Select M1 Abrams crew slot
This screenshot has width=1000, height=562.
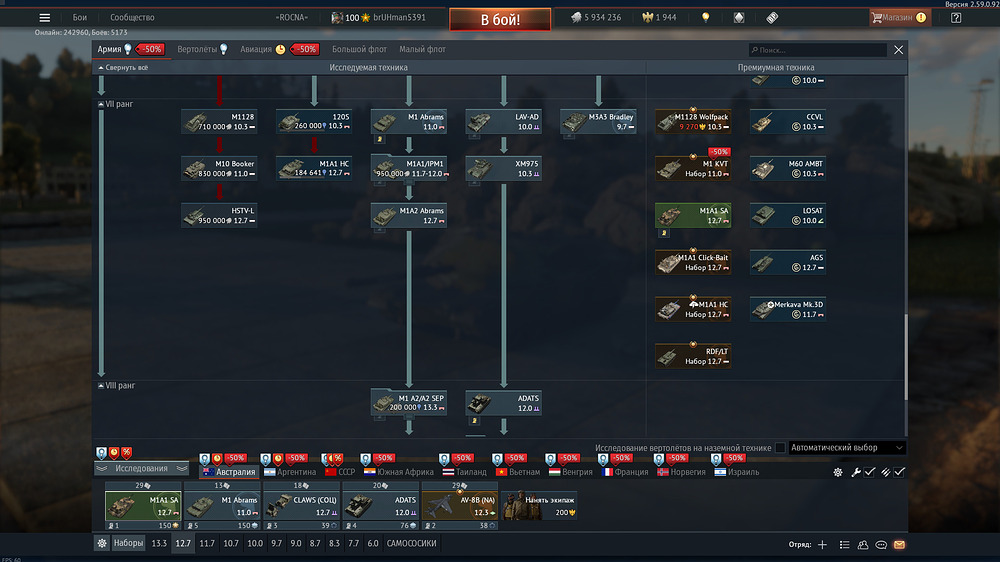click(222, 506)
